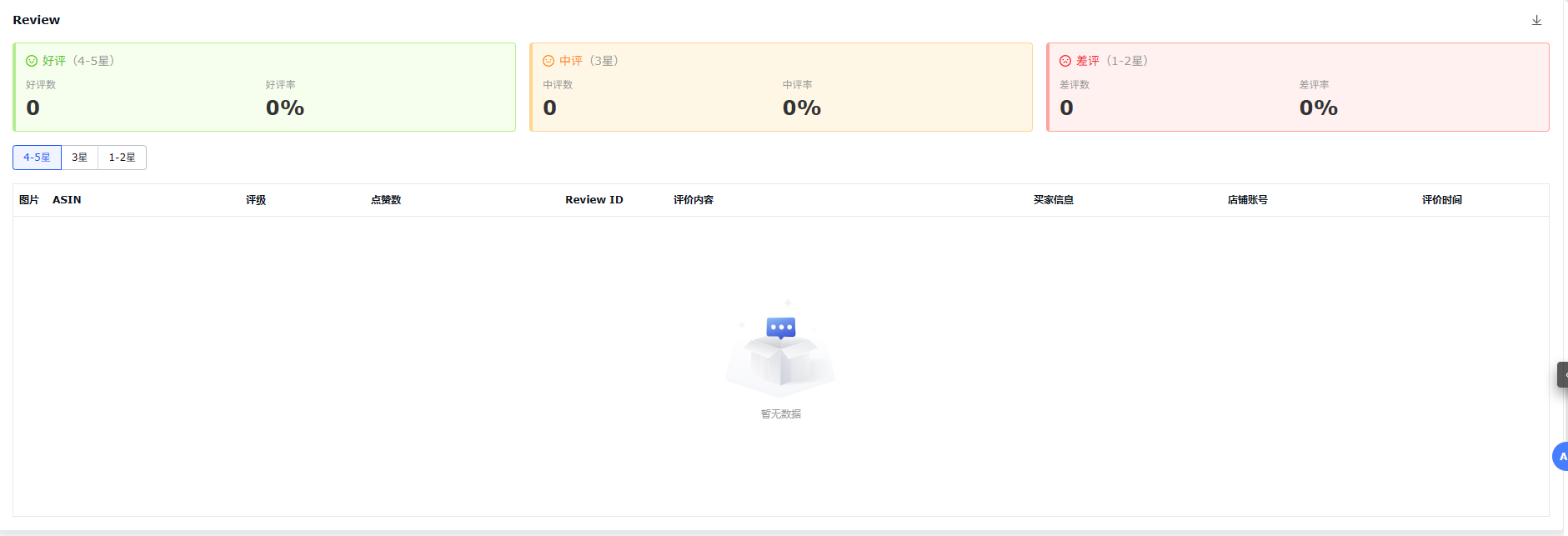Click the blue circular A icon
The image size is (1568, 536).
[1560, 456]
